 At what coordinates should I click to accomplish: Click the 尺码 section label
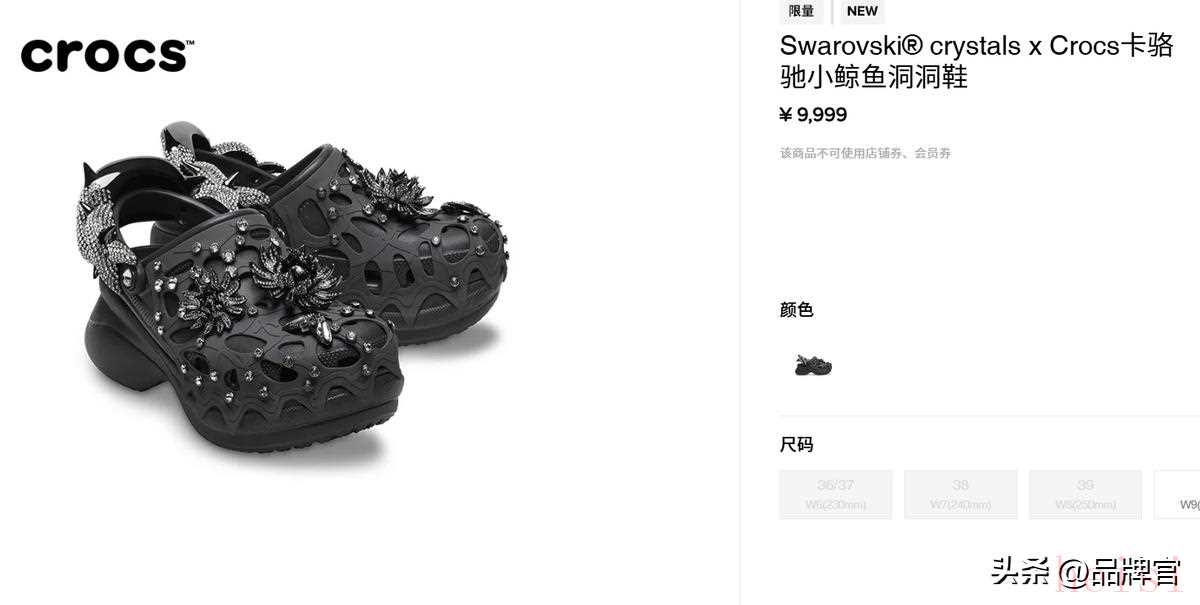(x=796, y=445)
